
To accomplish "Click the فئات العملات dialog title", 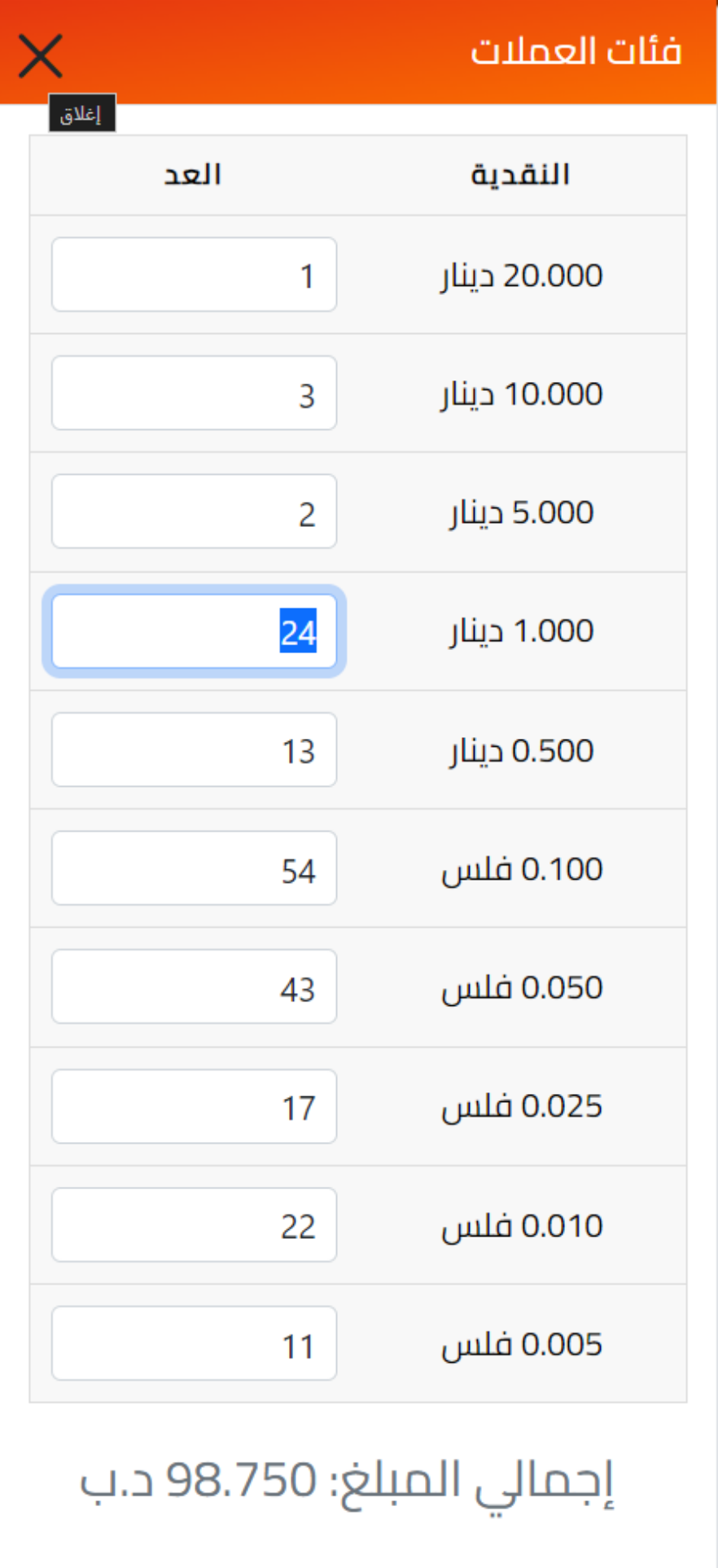I will pyautogui.click(x=576, y=51).
